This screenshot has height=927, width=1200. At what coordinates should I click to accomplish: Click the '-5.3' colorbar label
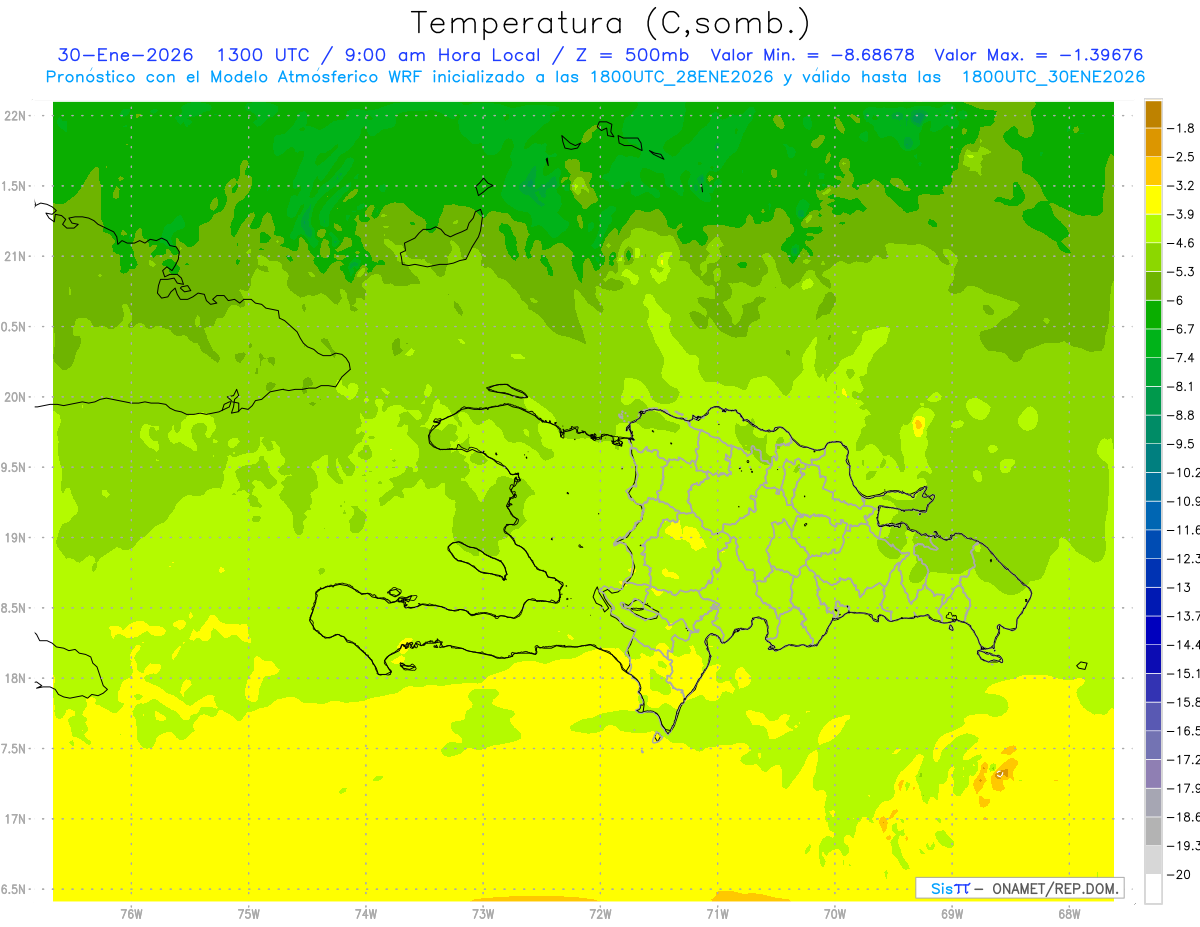point(1183,272)
